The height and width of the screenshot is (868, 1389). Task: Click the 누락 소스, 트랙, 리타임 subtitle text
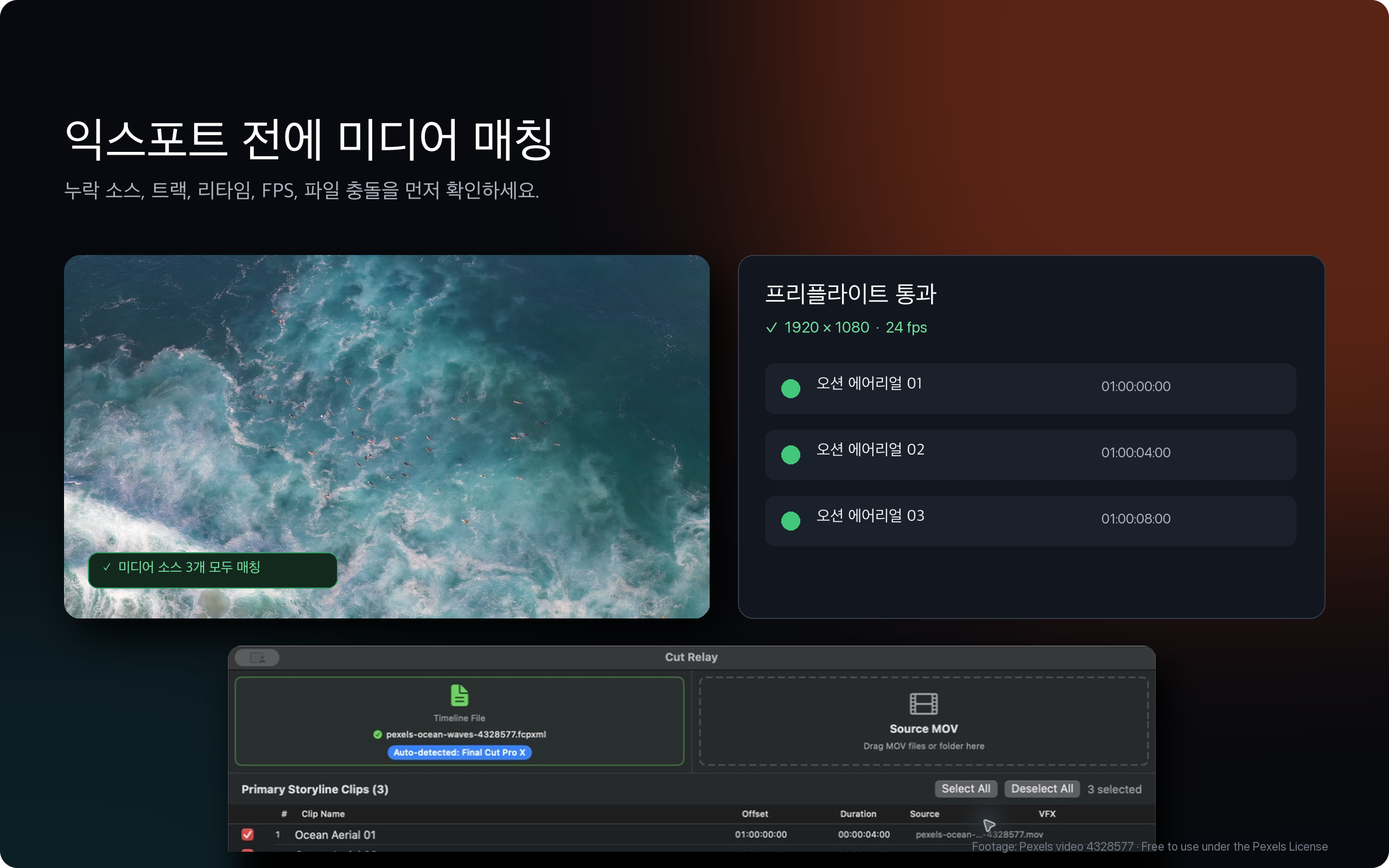(x=301, y=190)
